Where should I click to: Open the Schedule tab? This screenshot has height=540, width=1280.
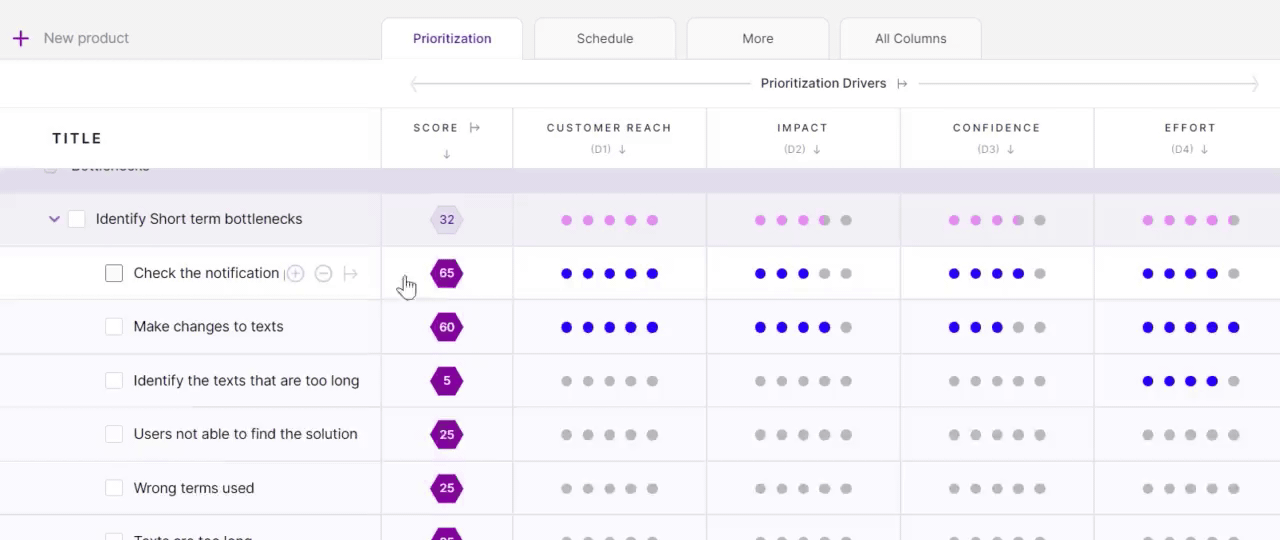tap(605, 39)
